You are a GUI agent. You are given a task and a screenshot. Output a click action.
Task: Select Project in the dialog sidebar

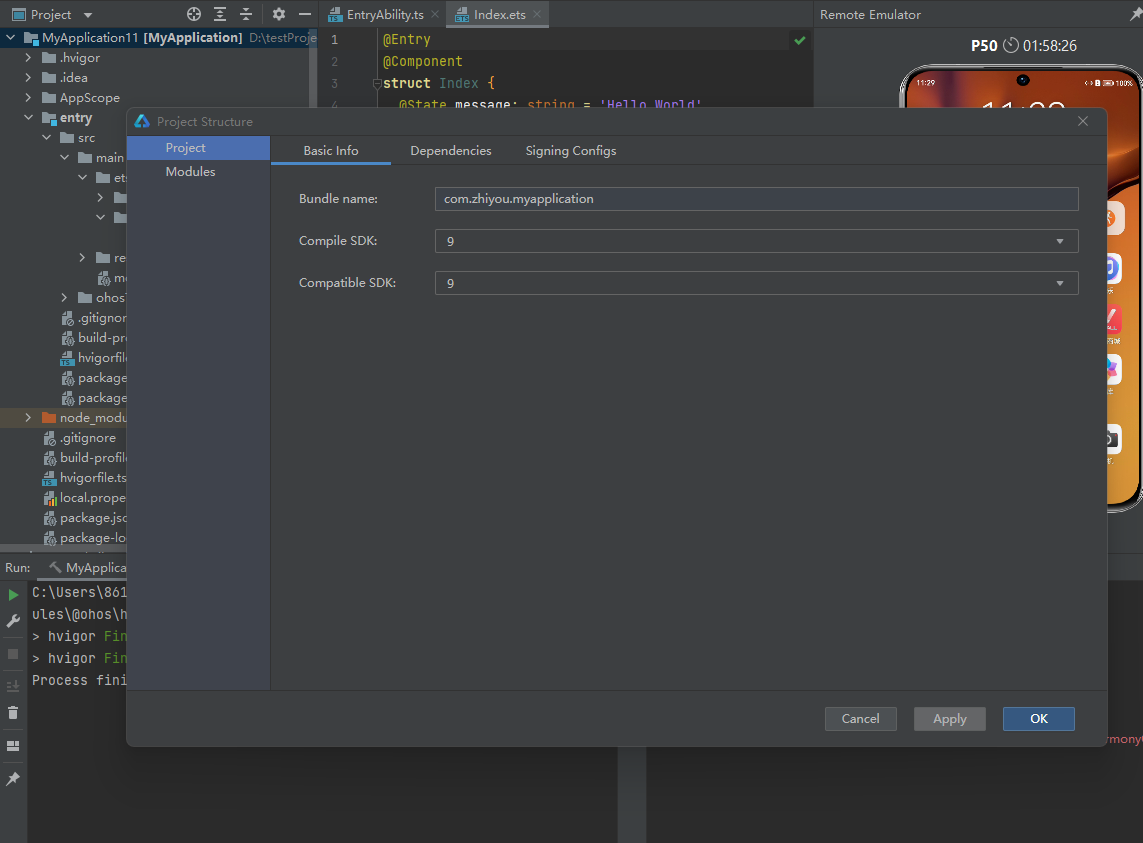pos(198,148)
